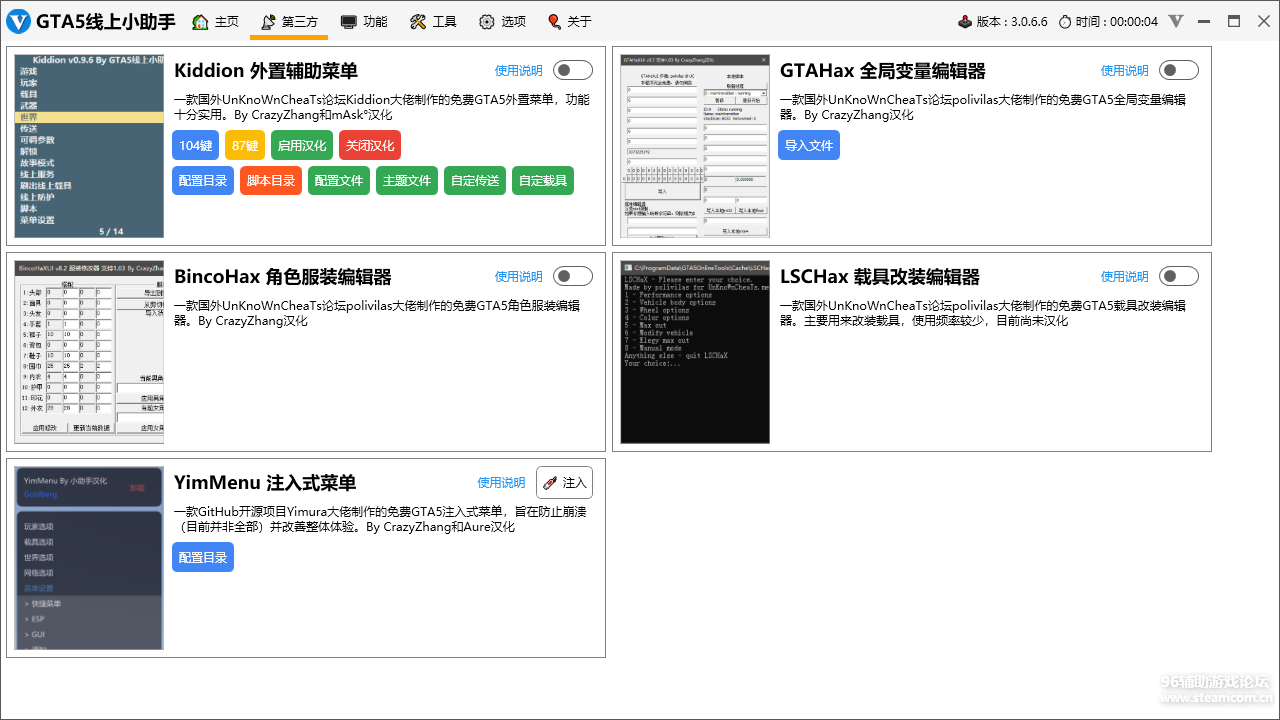Click the red 关闭汉化 button
Viewport: 1280px width, 720px height.
pyautogui.click(x=369, y=145)
